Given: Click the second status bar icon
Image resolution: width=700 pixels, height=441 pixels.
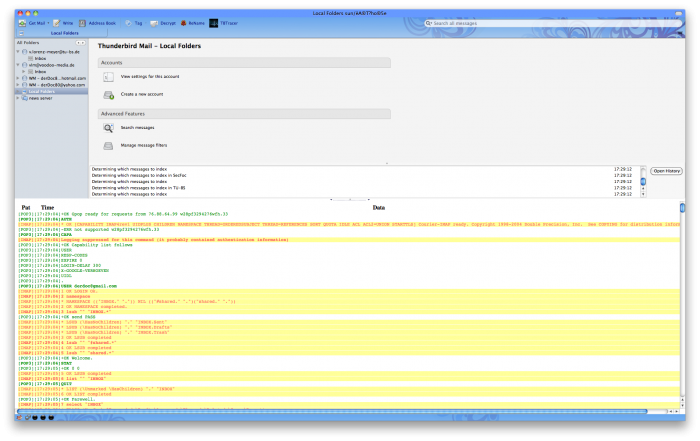Looking at the screenshot, I should coord(28,417).
